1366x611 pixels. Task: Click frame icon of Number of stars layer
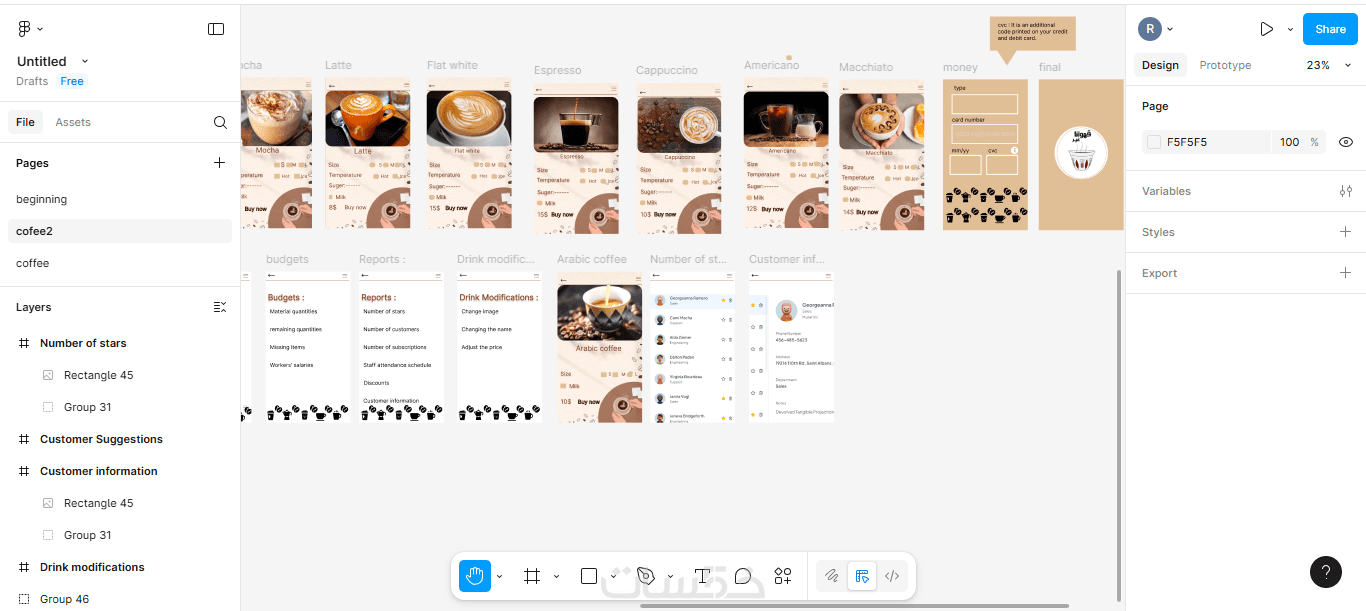pos(24,343)
